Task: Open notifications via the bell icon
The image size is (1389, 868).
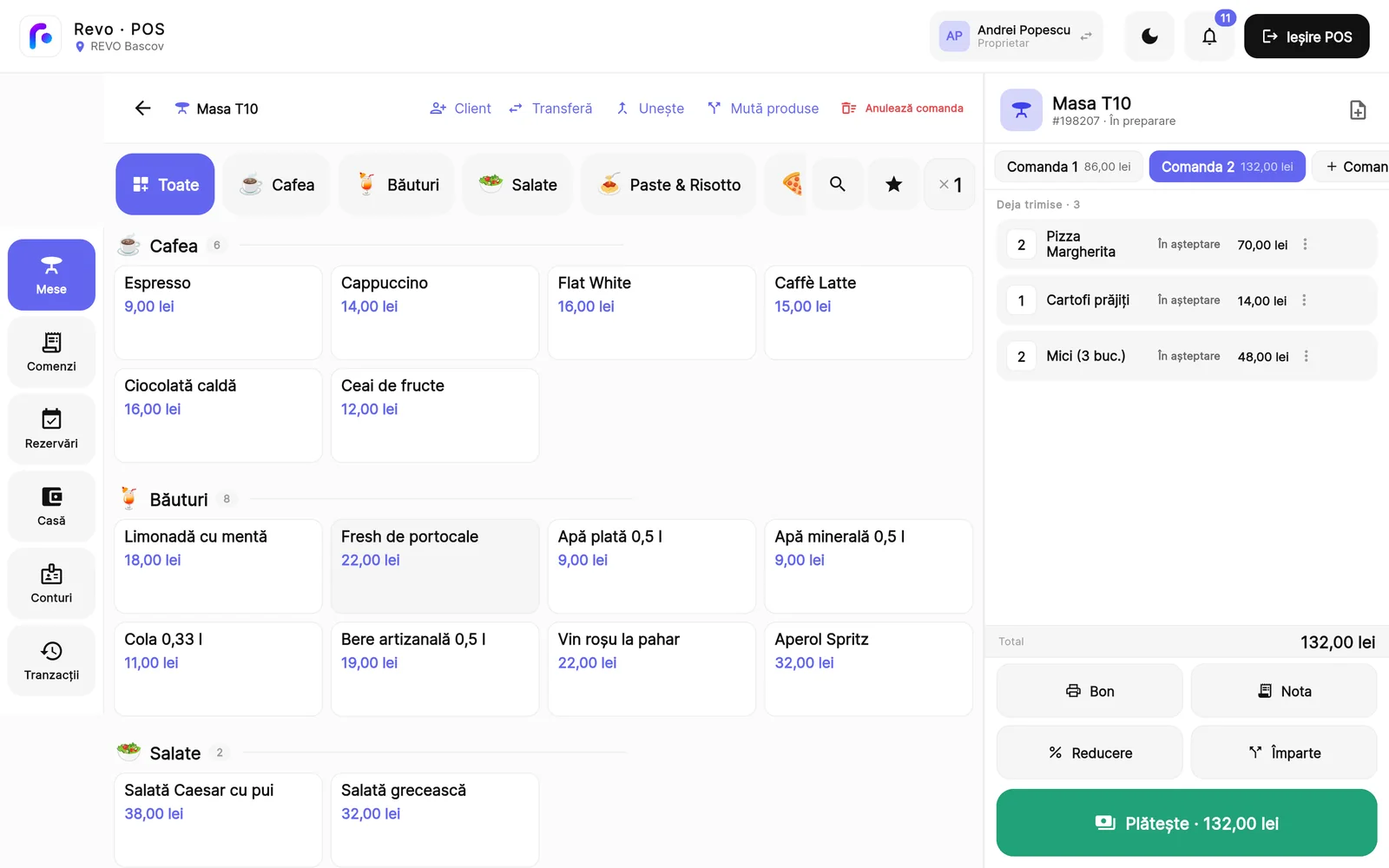Action: [x=1209, y=36]
